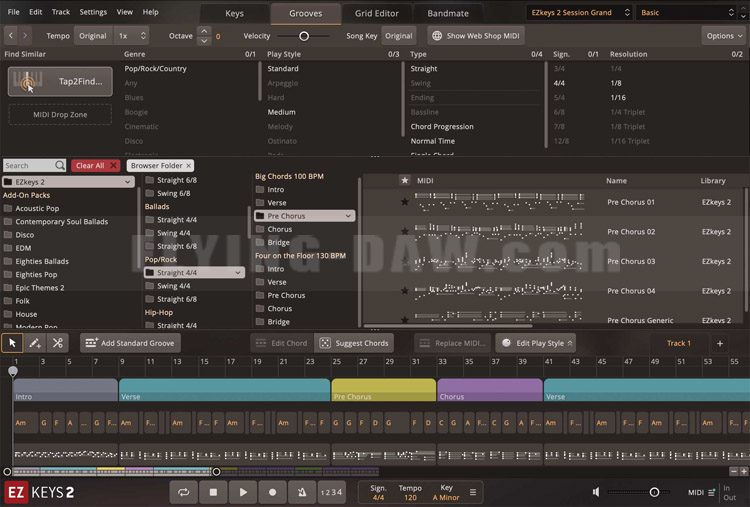The height and width of the screenshot is (507, 750).
Task: Switch to the Bandmate tab
Action: (x=448, y=13)
